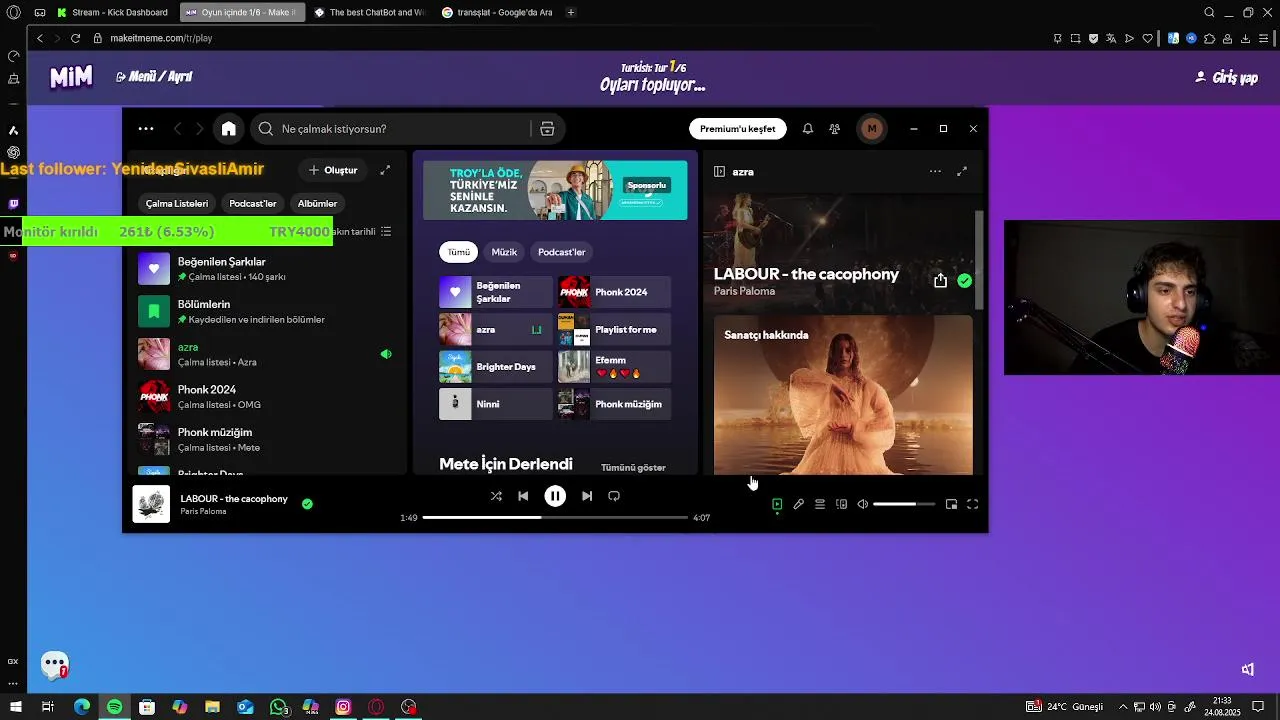
Task: Open Bölümlerin in library
Action: pyautogui.click(x=265, y=311)
